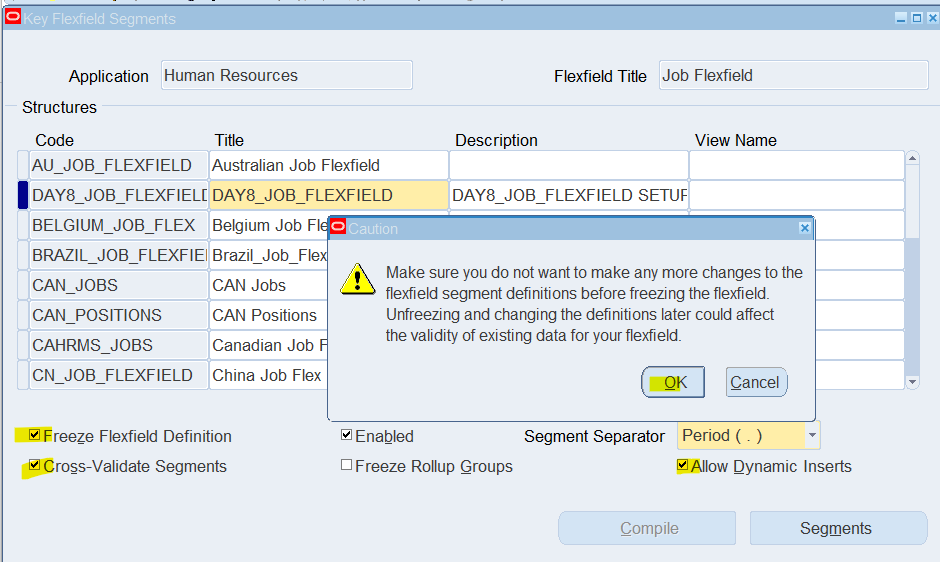Click scroll down arrow in Structures list
Viewport: 940px width, 562px height.
click(x=912, y=381)
